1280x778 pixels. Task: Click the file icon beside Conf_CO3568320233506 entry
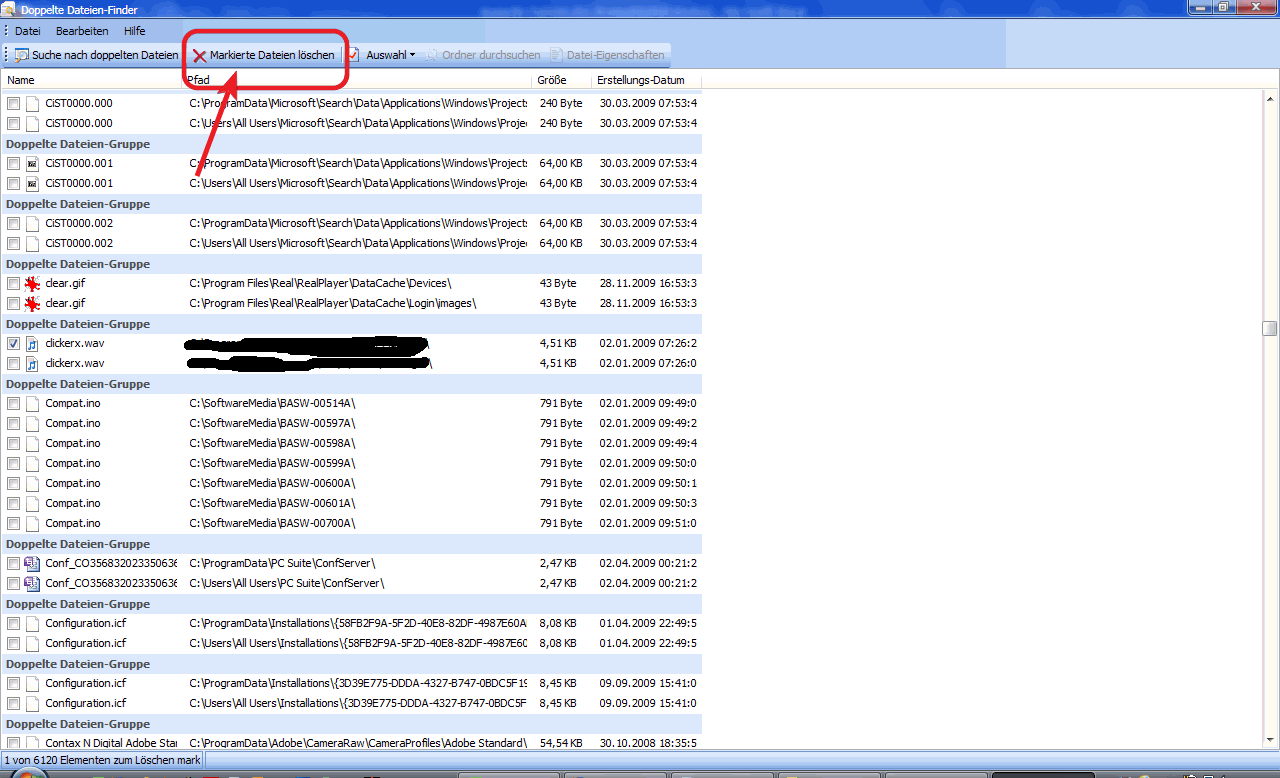pos(32,563)
